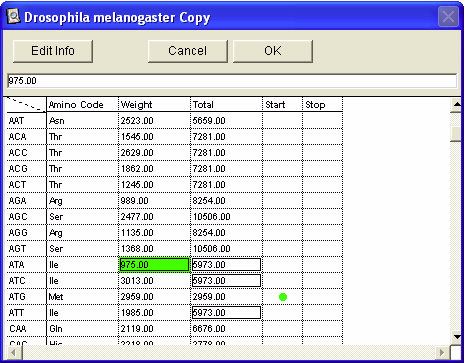This screenshot has width=465, height=363.
Task: Click the AGG weight cell 1135.00
Action: tap(154, 233)
